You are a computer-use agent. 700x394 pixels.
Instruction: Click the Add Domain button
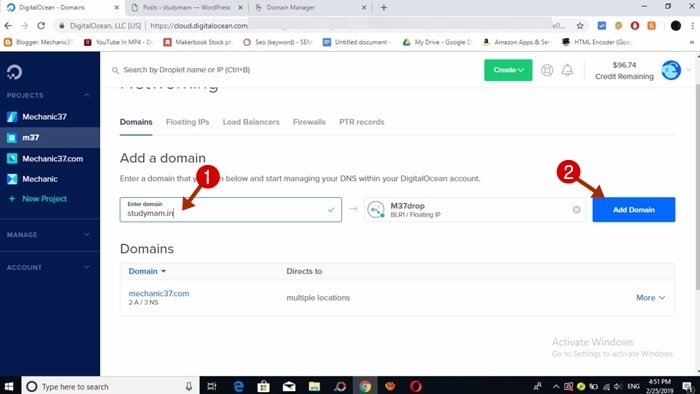[x=633, y=210]
